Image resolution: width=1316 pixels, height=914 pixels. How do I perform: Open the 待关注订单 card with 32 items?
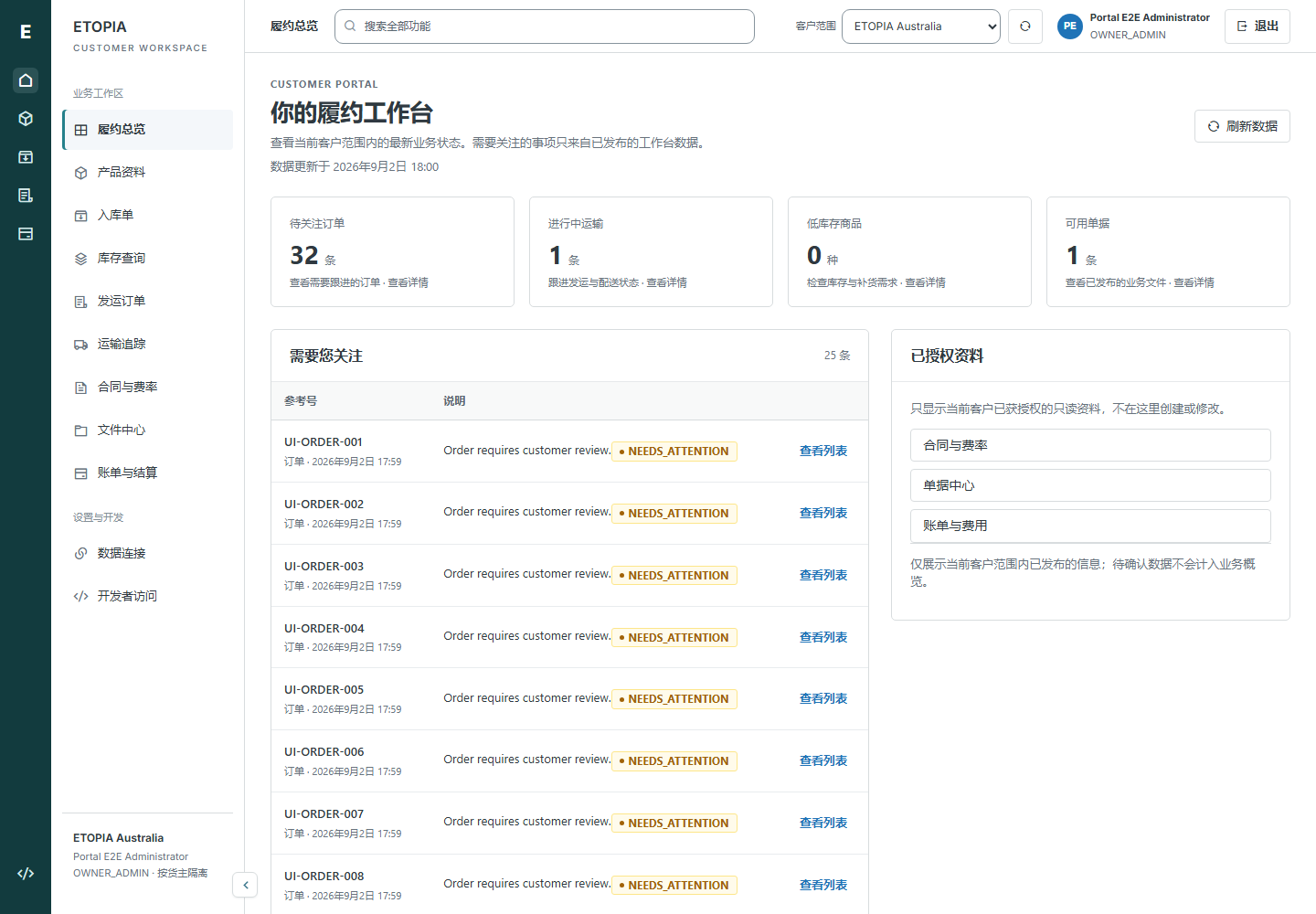[392, 251]
